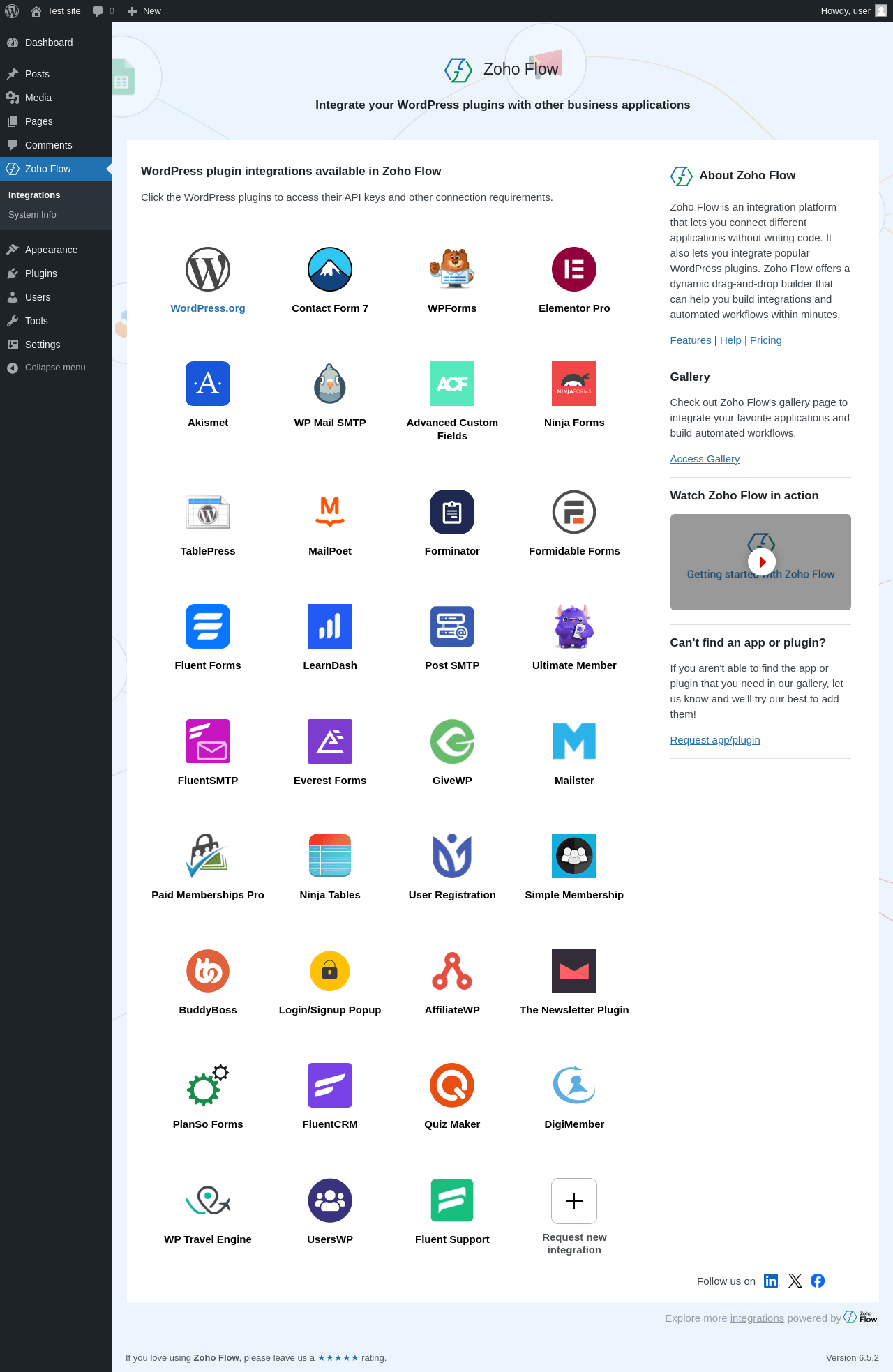Select the Login/Signup Popup lock icon

pyautogui.click(x=330, y=971)
